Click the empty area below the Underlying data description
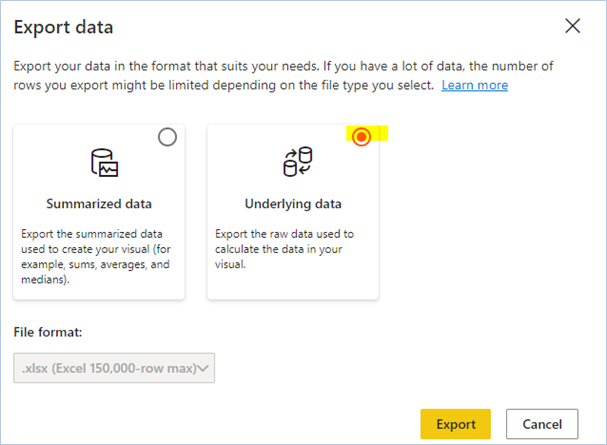The width and height of the screenshot is (607, 445). 293,285
